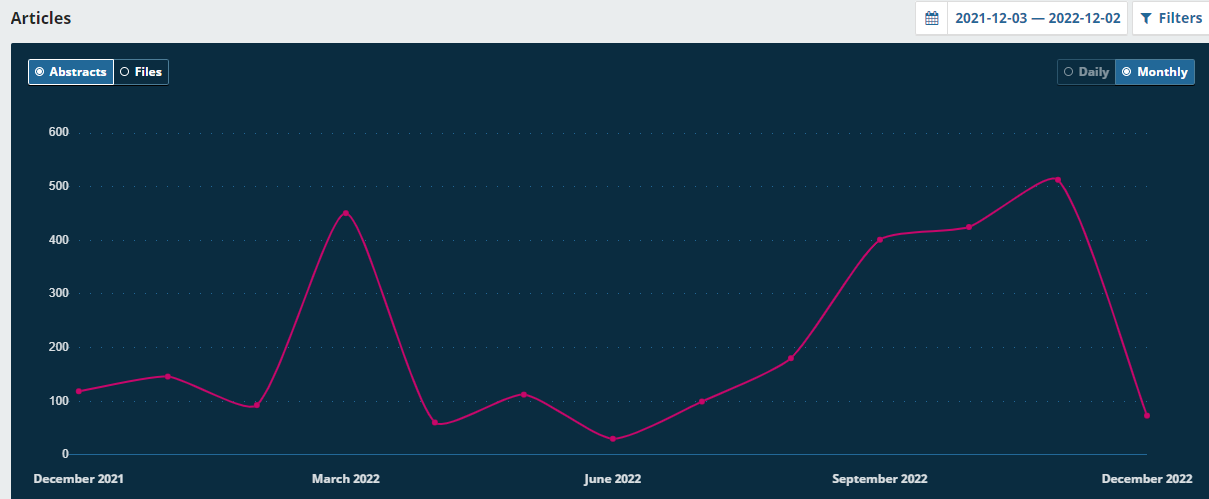Click the February 2022 data point
This screenshot has width=1209, height=499.
pos(256,405)
